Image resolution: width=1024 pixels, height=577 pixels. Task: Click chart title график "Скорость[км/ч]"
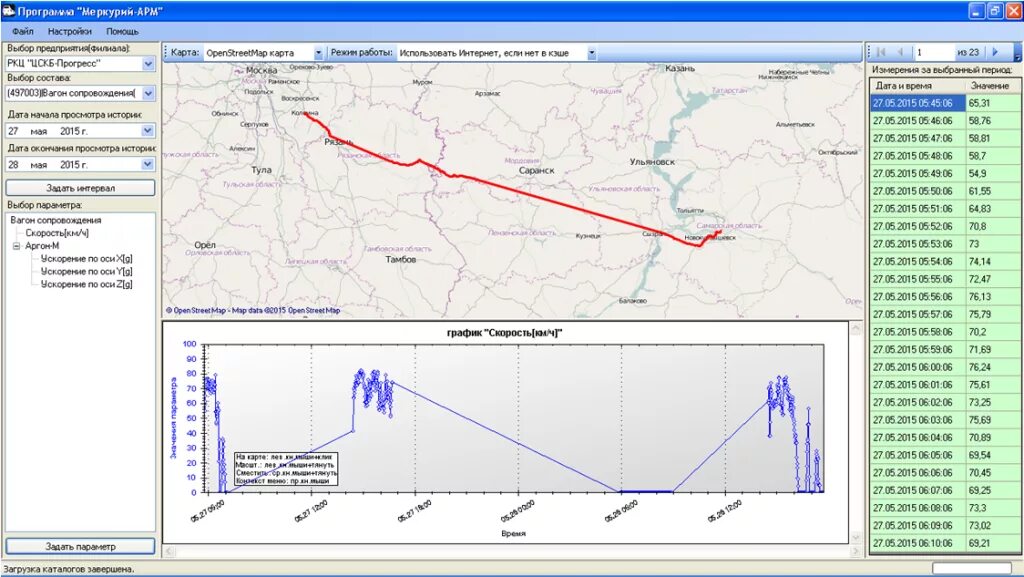(x=505, y=333)
